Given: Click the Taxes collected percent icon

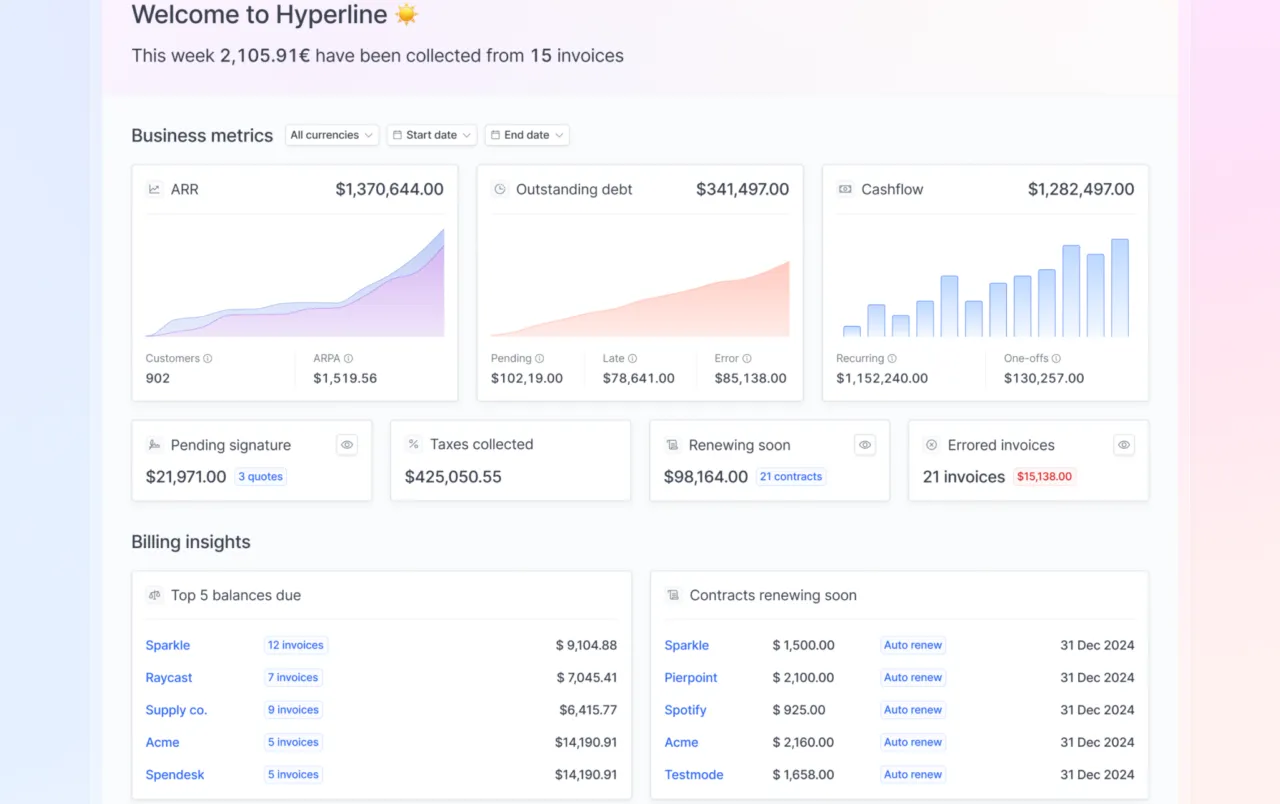Looking at the screenshot, I should pos(413,444).
